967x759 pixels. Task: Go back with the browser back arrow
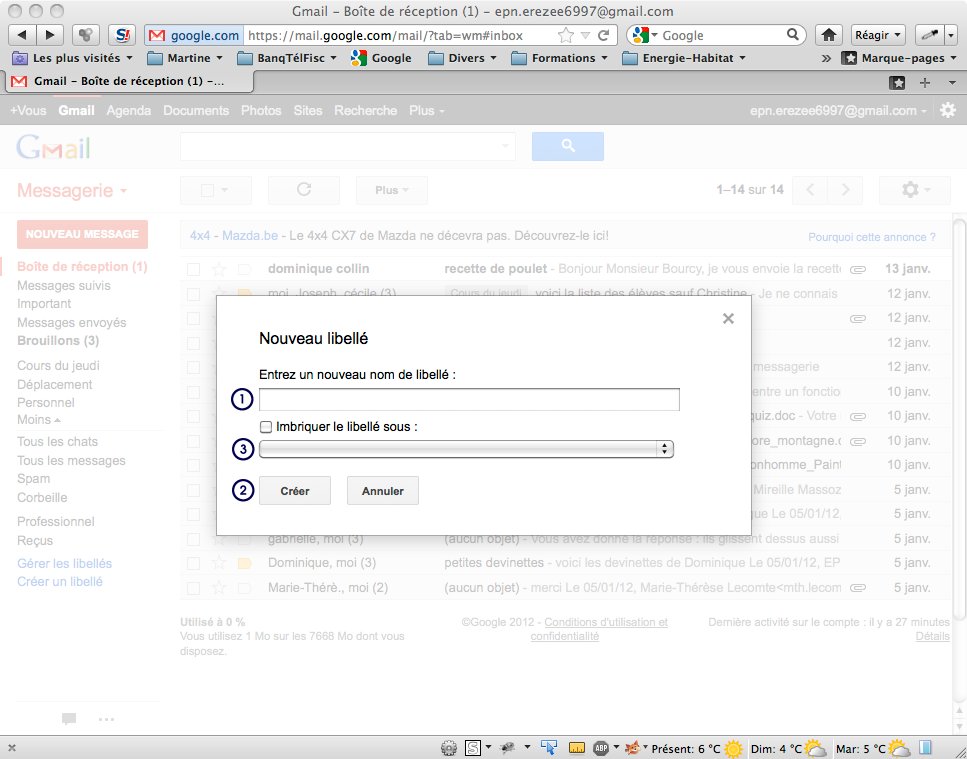(x=22, y=35)
